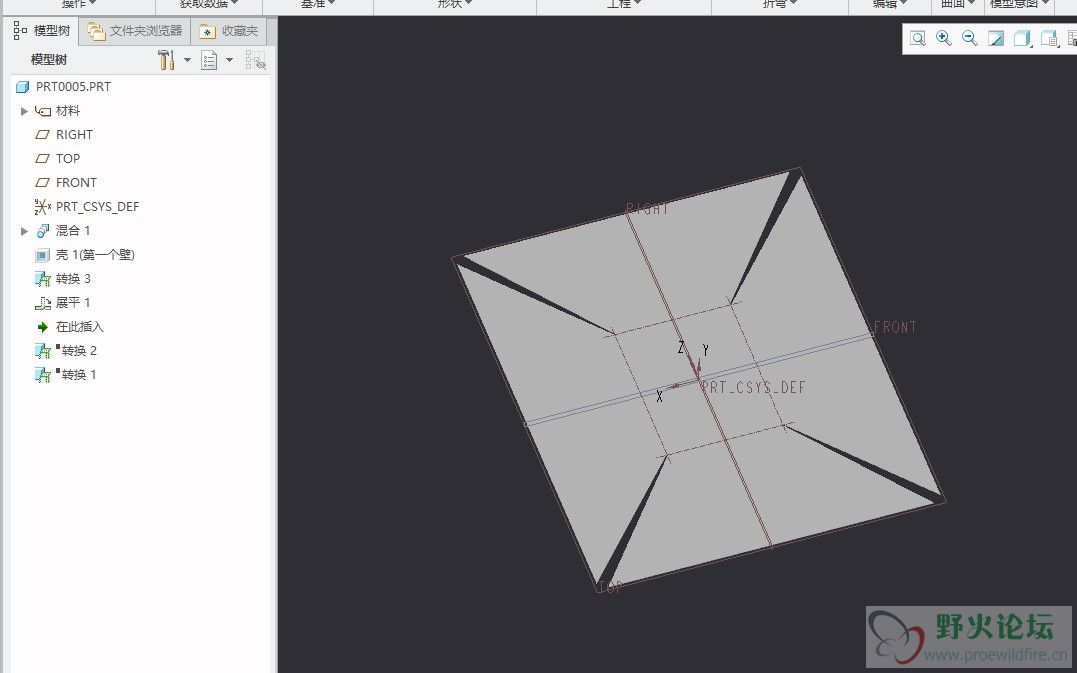Open the dropdown arrow beside the list icon
1077x673 pixels.
click(229, 60)
